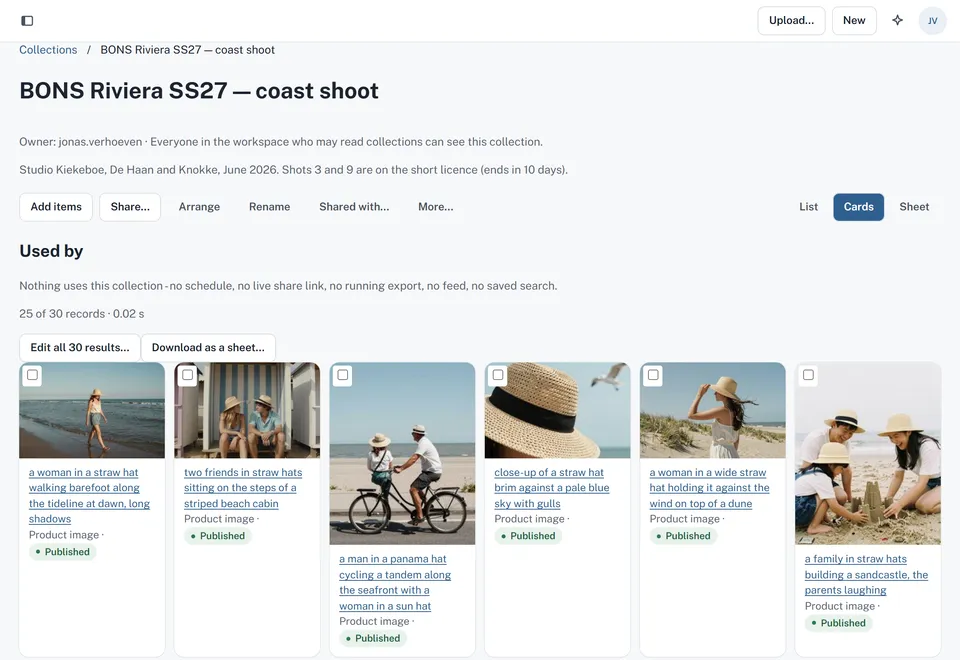The width and height of the screenshot is (960, 660).
Task: Click Download as a sheet...
Action: [208, 348]
